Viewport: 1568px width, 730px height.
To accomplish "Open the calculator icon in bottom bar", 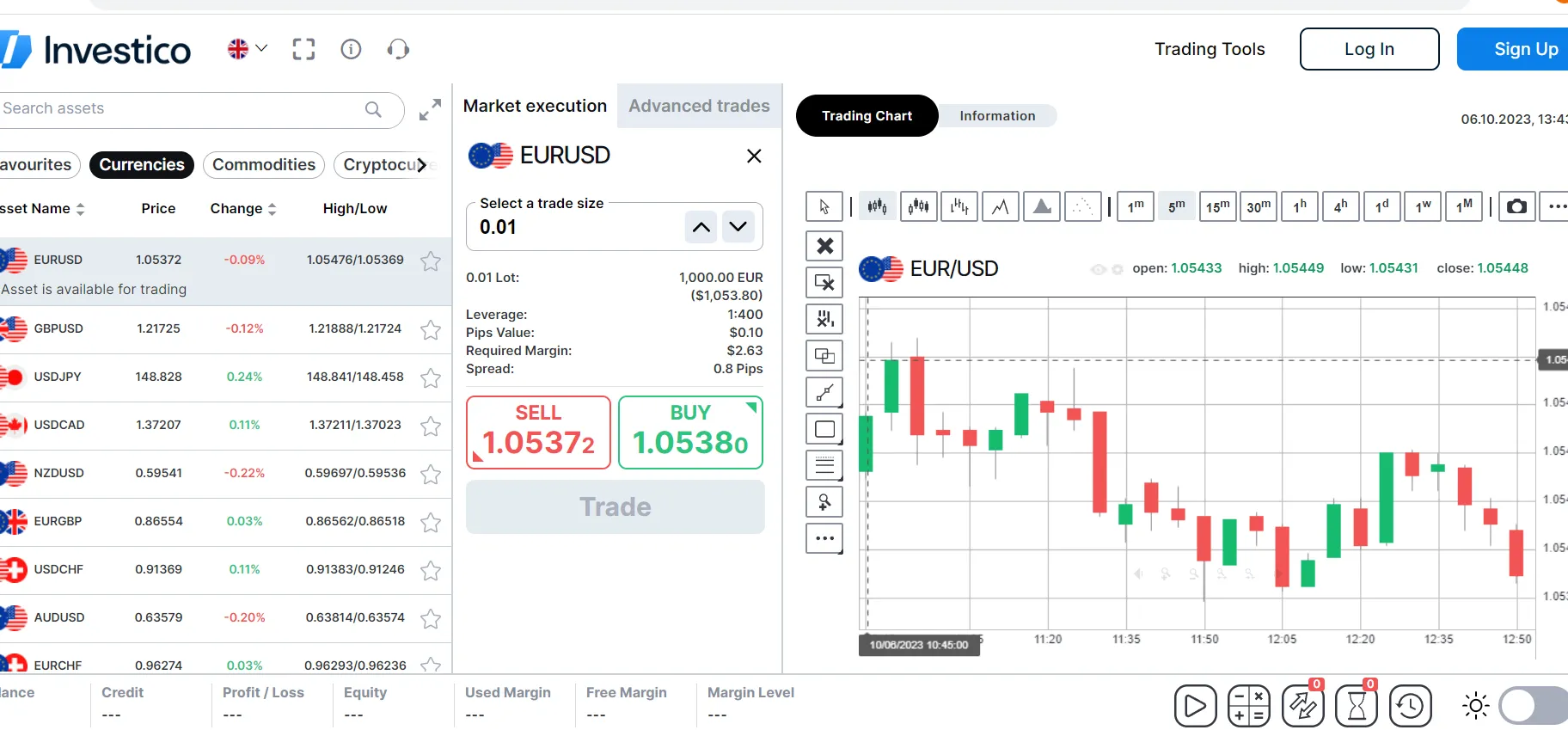I will [1249, 706].
